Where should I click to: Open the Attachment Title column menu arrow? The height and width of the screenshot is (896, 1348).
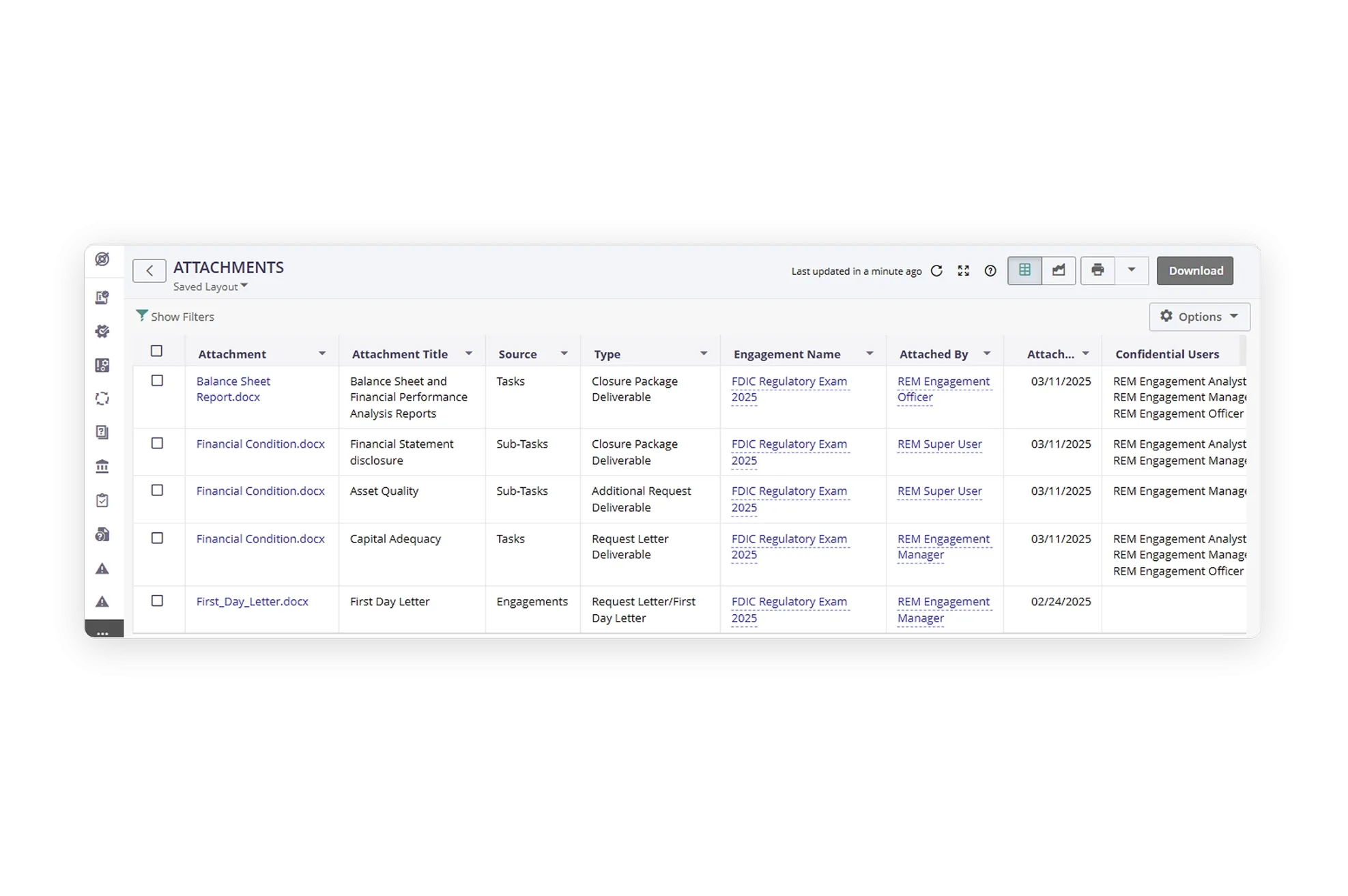[x=469, y=353]
